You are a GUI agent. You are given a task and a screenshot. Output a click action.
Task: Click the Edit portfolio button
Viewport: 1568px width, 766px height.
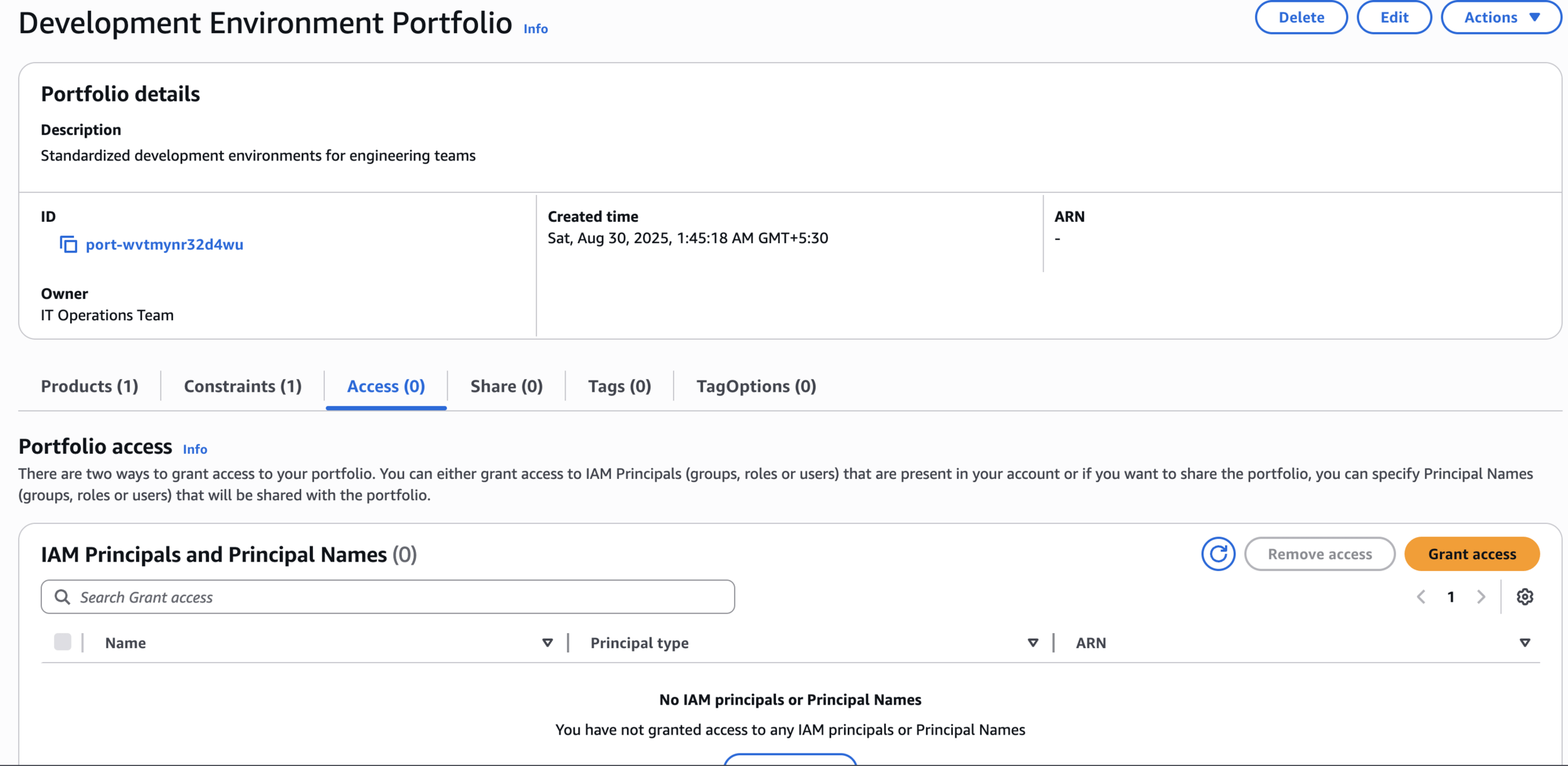(1394, 18)
